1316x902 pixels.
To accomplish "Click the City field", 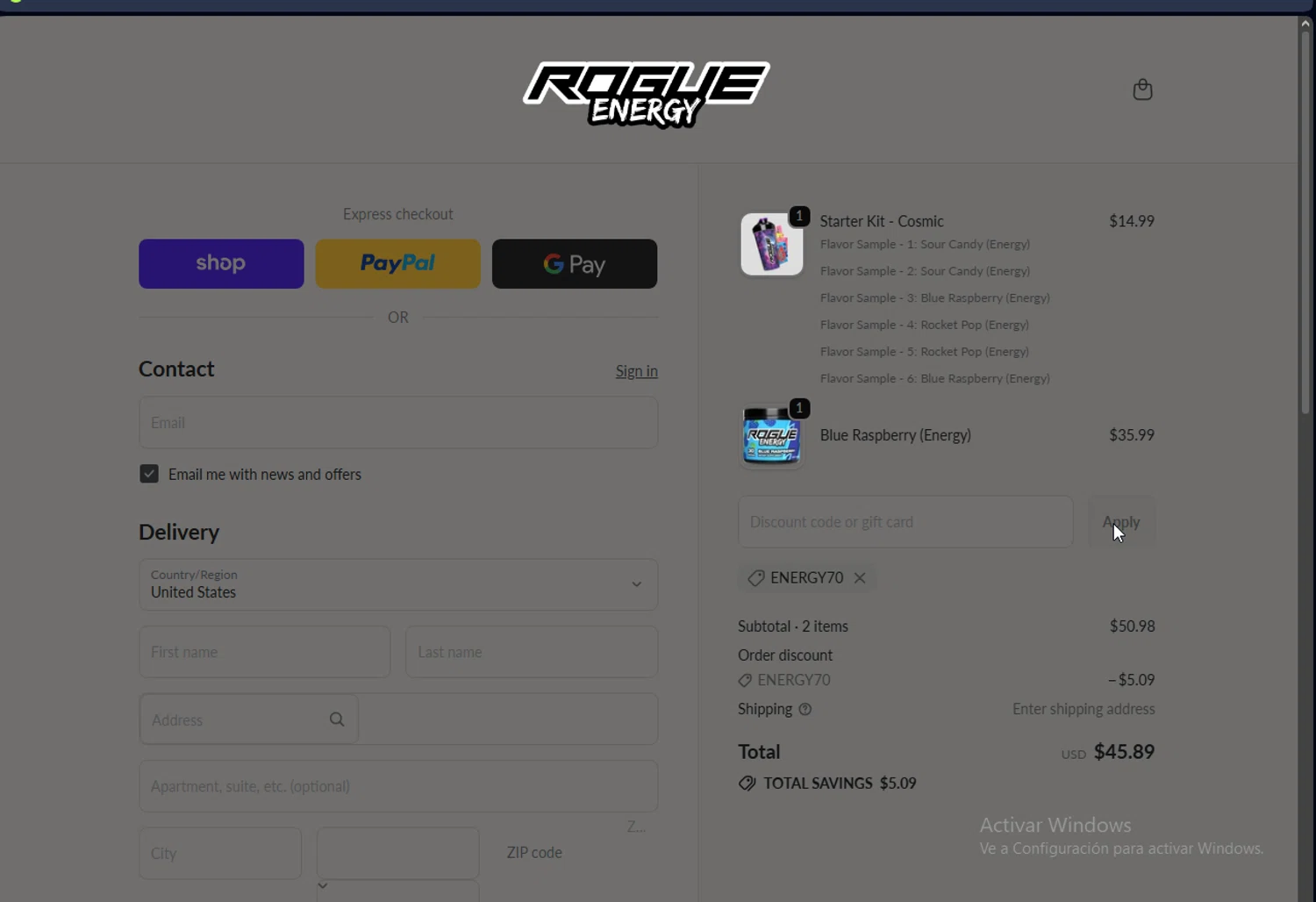I will (220, 853).
